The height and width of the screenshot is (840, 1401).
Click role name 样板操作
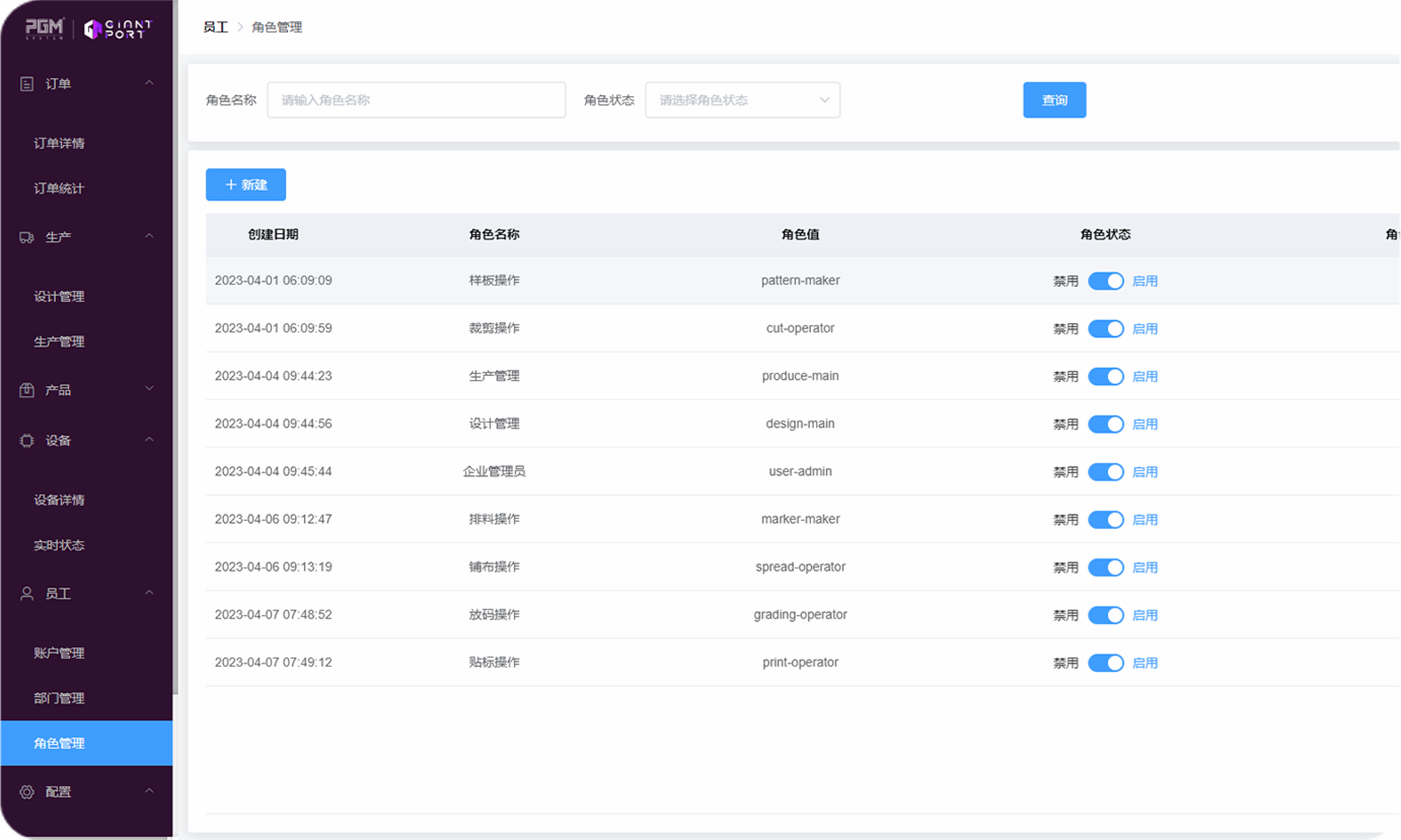(494, 281)
